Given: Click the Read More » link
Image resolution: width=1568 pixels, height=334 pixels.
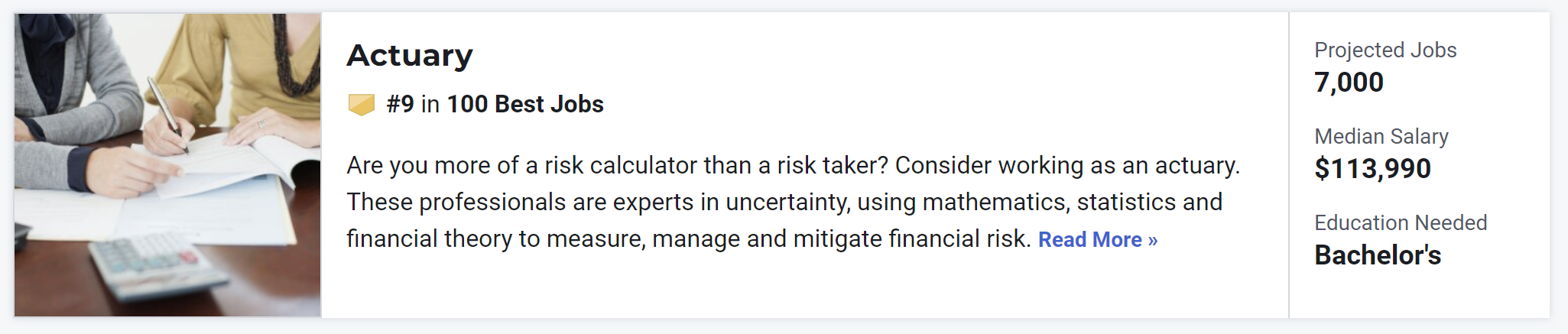Looking at the screenshot, I should pos(1098,239).
